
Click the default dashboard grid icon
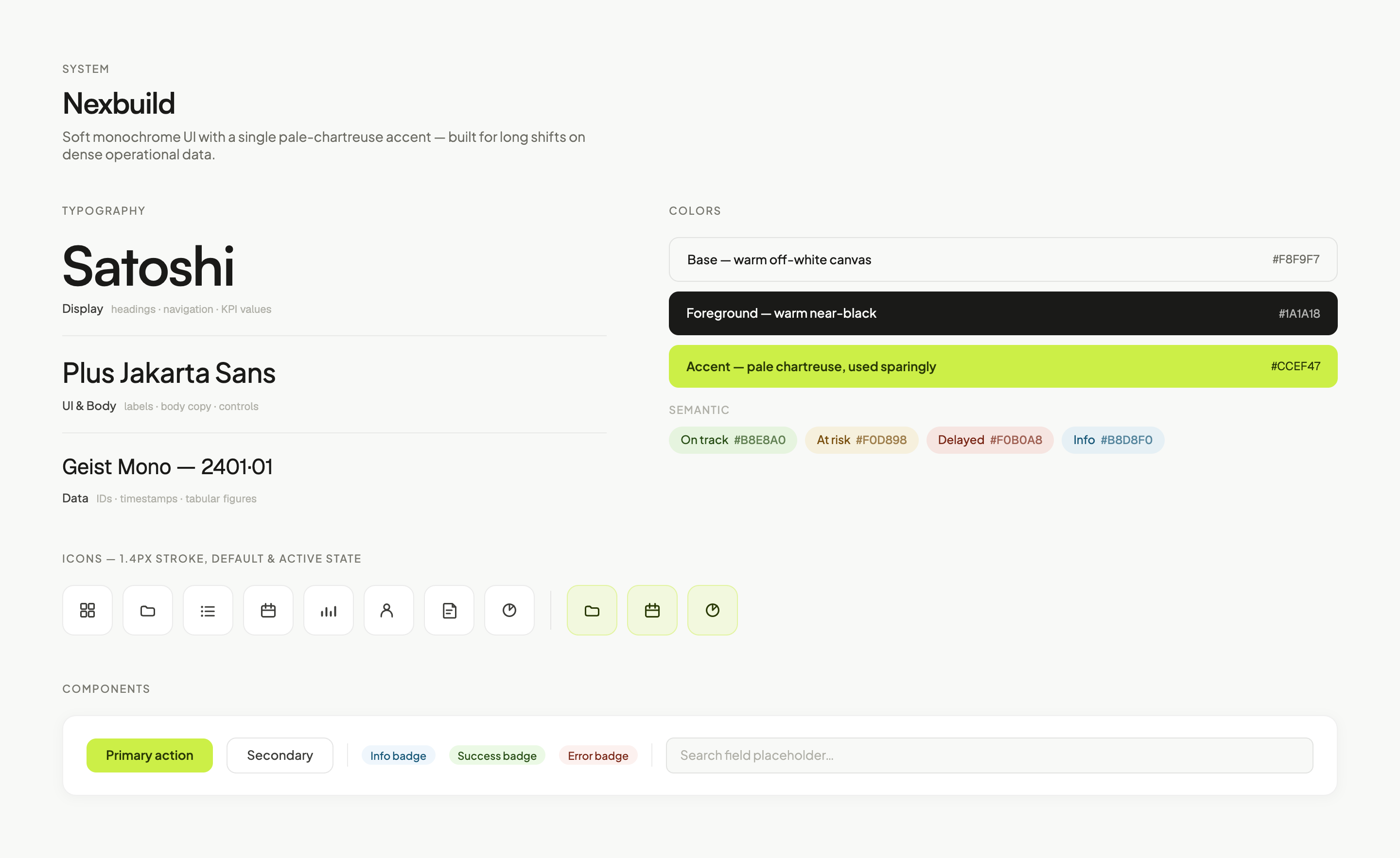[87, 610]
